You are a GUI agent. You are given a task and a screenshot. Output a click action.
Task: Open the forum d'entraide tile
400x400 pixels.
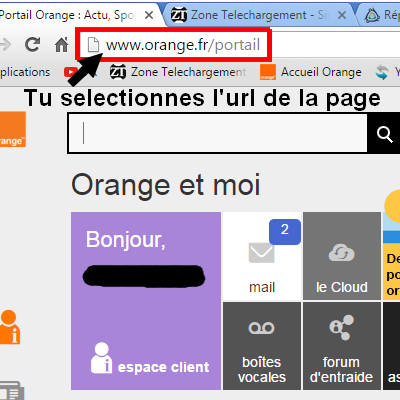(342, 346)
